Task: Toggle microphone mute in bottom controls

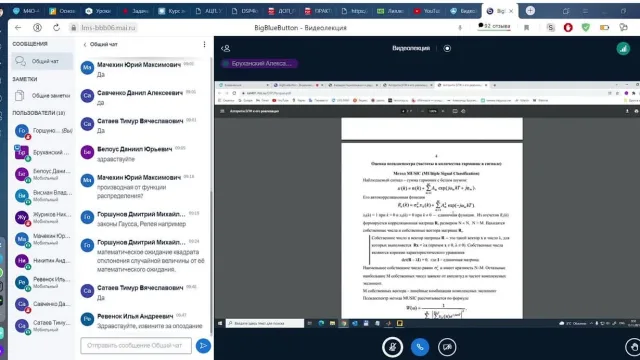Action: click(x=392, y=347)
